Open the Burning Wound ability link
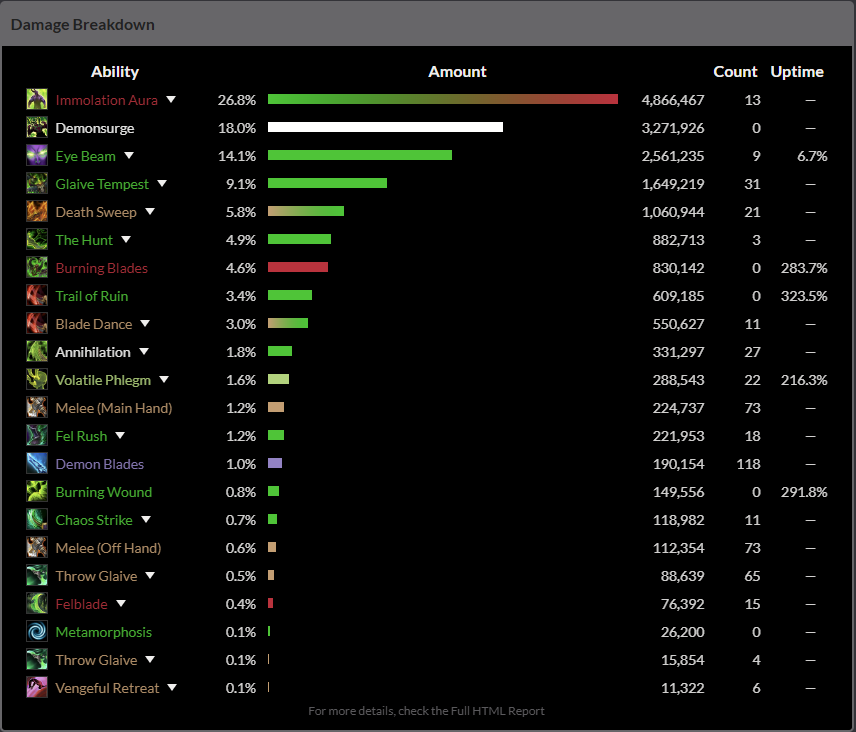Viewport: 856px width, 732px height. [104, 492]
